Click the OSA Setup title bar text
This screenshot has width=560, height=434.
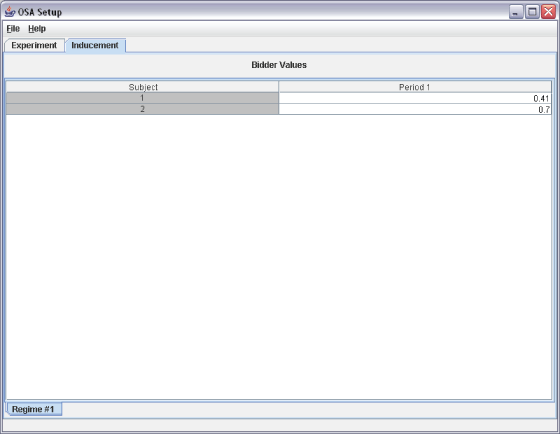[x=40, y=12]
